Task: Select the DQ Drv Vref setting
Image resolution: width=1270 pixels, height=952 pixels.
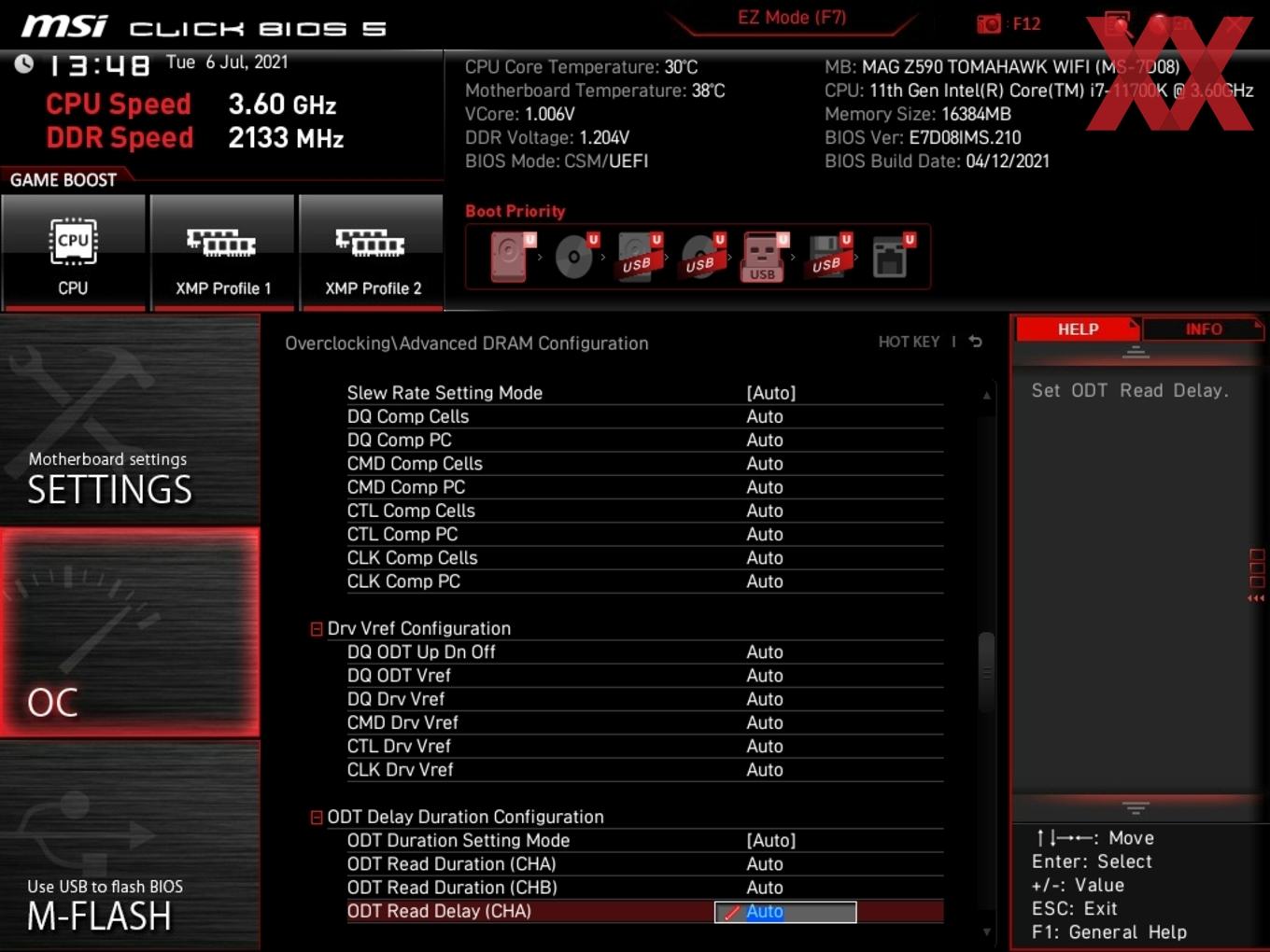Action: [x=645, y=699]
